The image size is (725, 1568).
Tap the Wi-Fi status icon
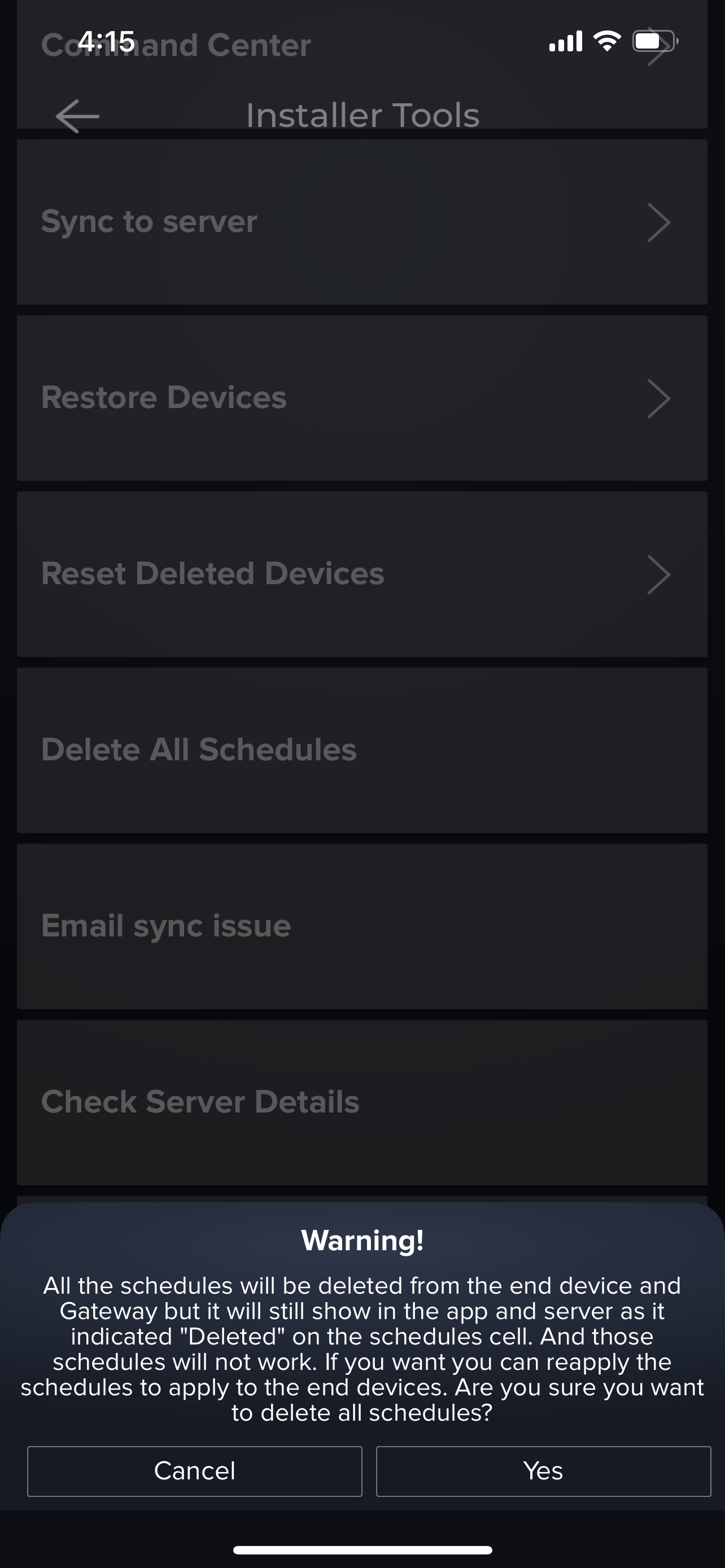click(x=607, y=41)
